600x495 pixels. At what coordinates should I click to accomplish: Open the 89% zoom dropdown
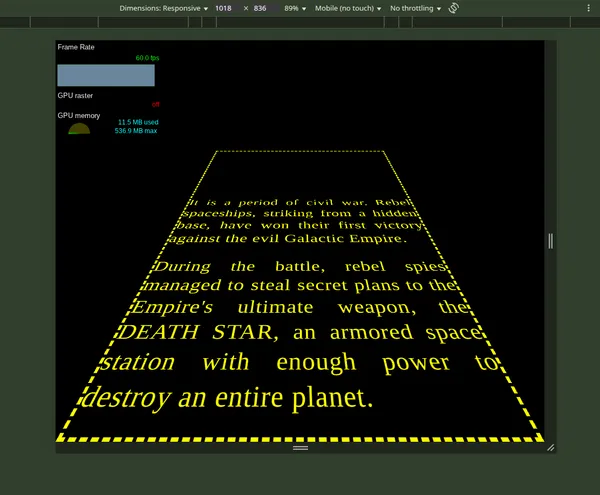point(295,8)
